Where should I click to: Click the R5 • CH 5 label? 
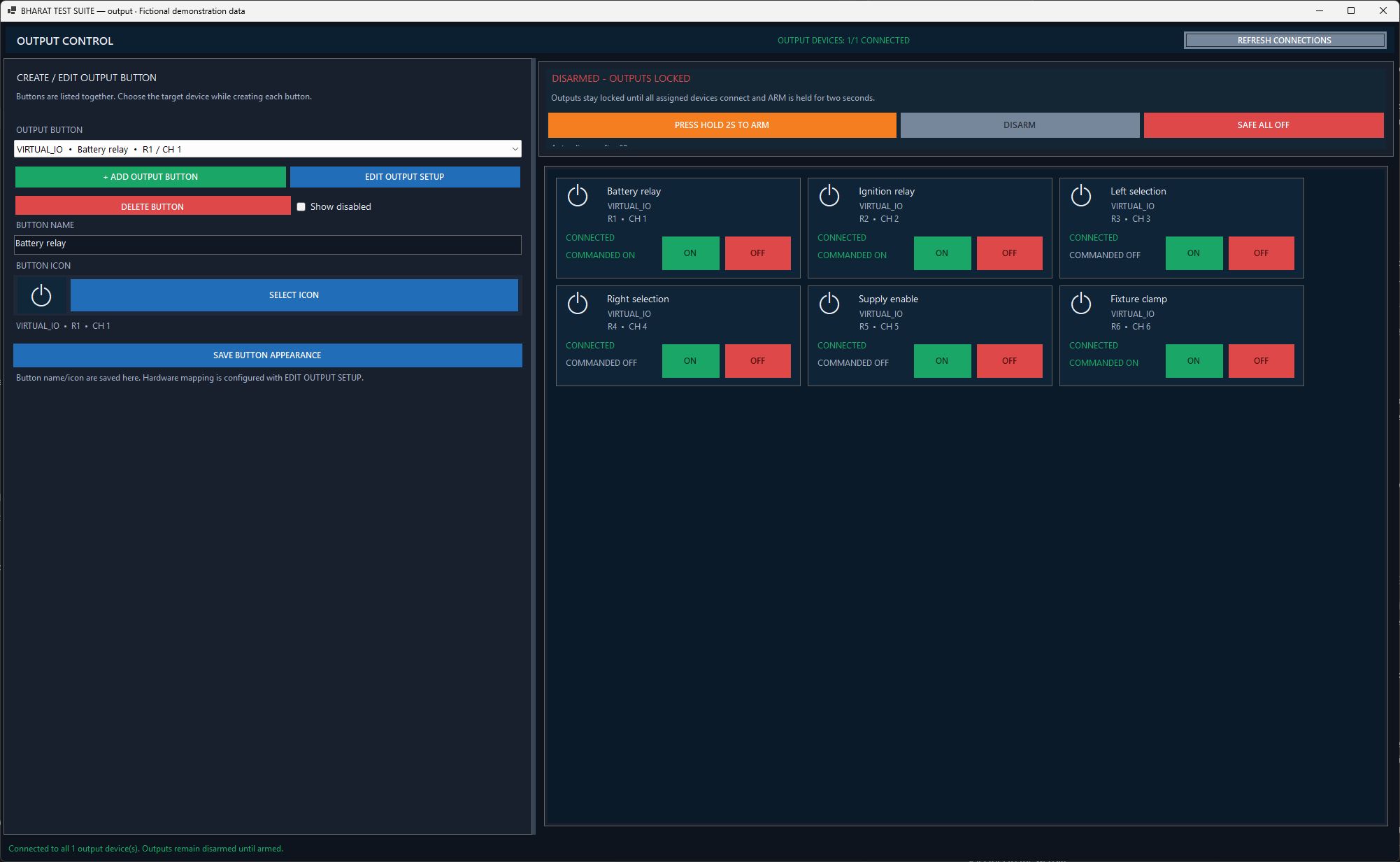coord(879,327)
